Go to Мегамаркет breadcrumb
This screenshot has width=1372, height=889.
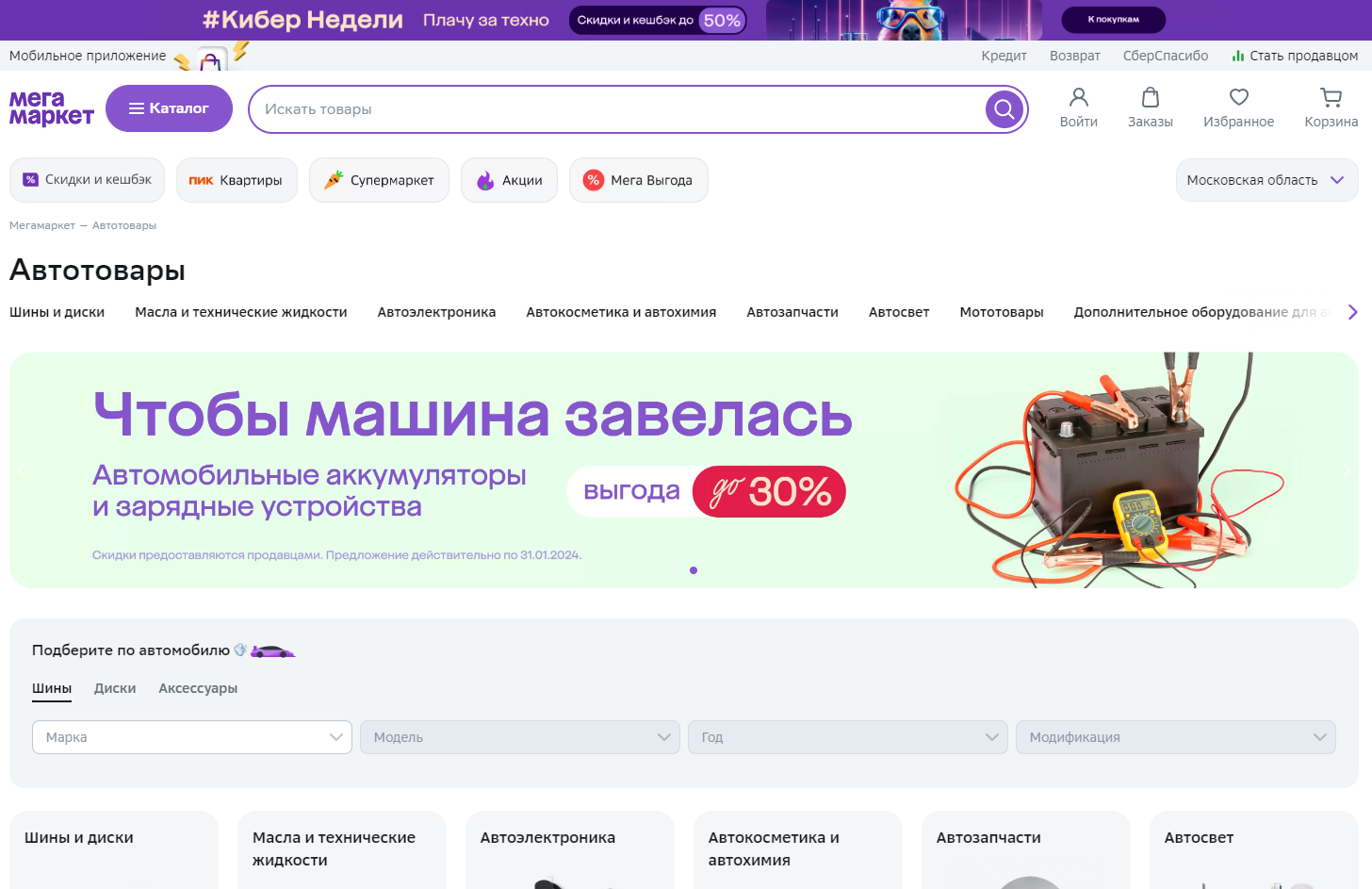[42, 225]
